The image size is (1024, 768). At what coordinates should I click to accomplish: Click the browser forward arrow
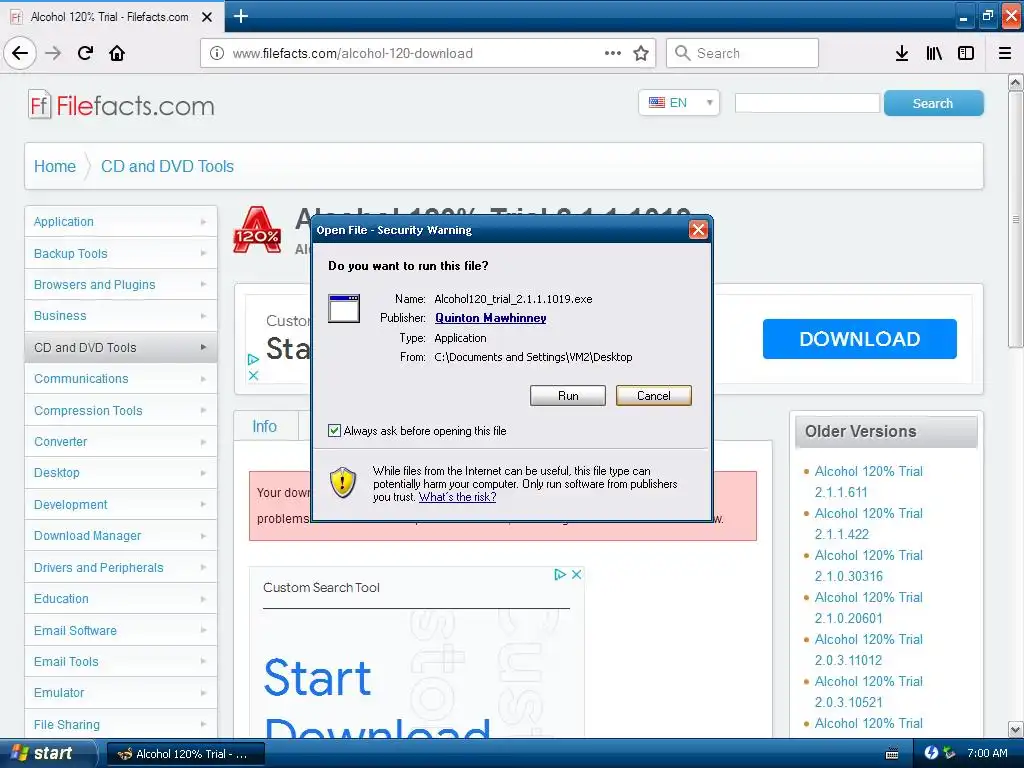[53, 53]
